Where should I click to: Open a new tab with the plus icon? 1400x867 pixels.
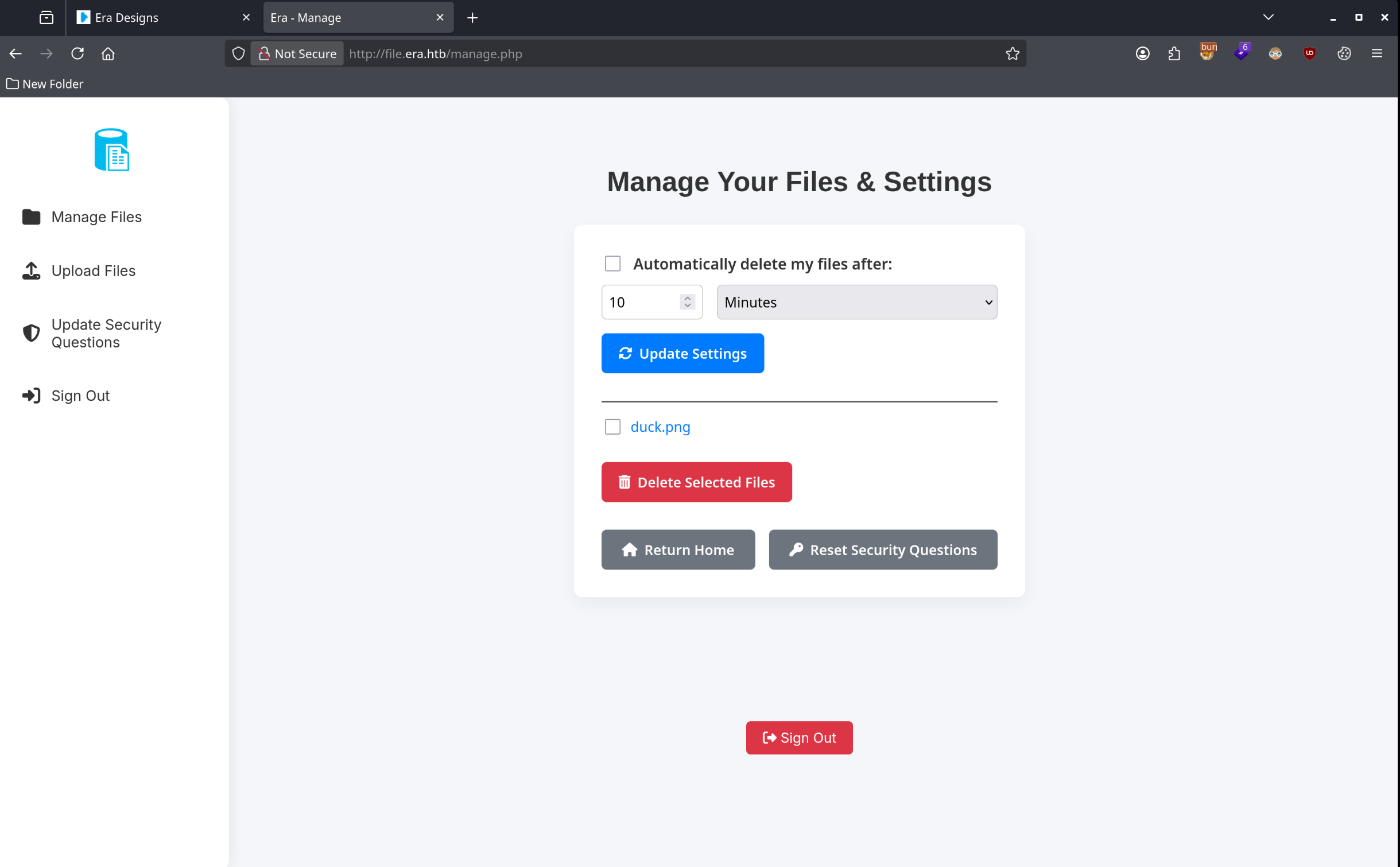coord(472,18)
